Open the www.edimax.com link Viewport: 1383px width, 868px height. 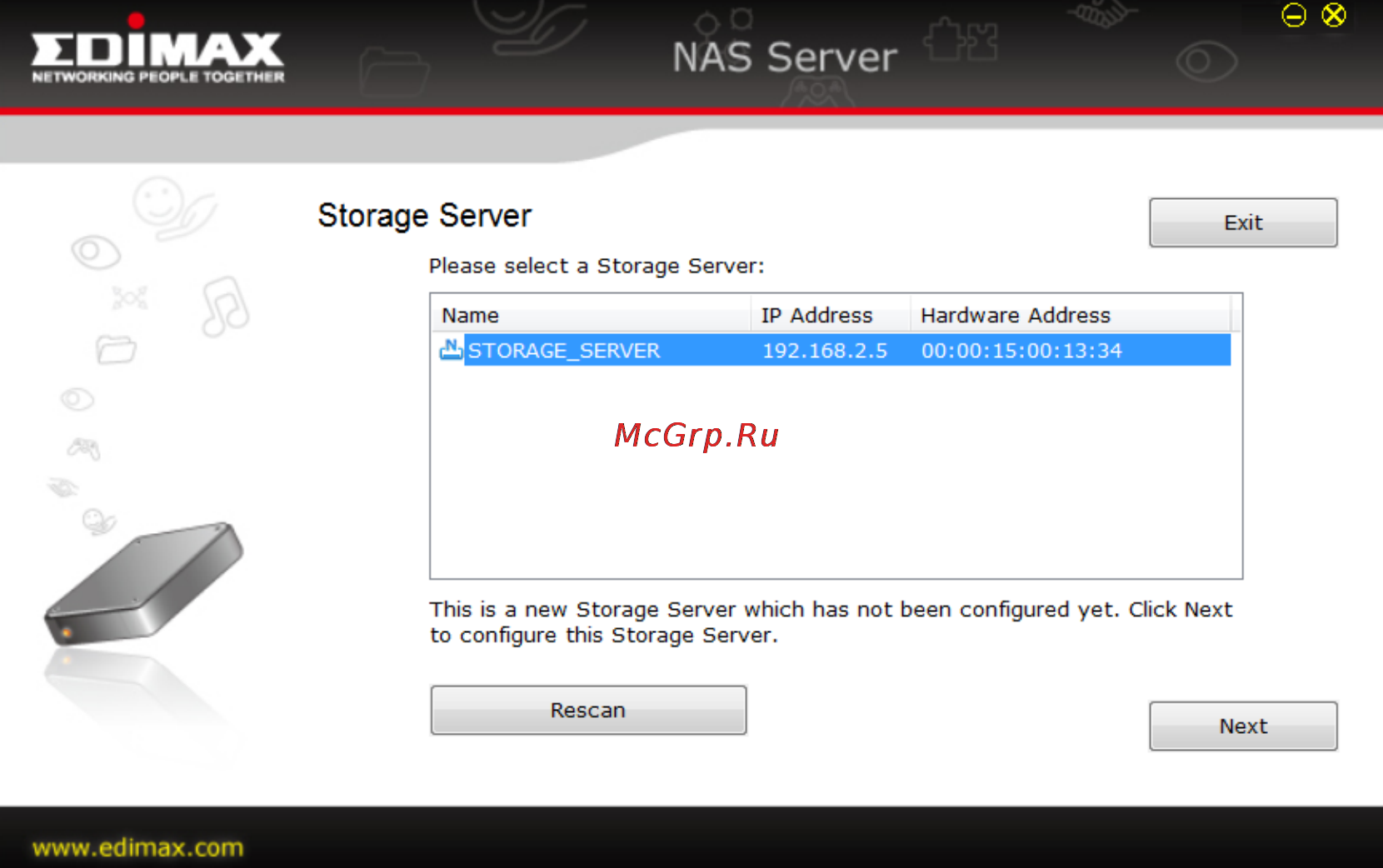[x=137, y=848]
